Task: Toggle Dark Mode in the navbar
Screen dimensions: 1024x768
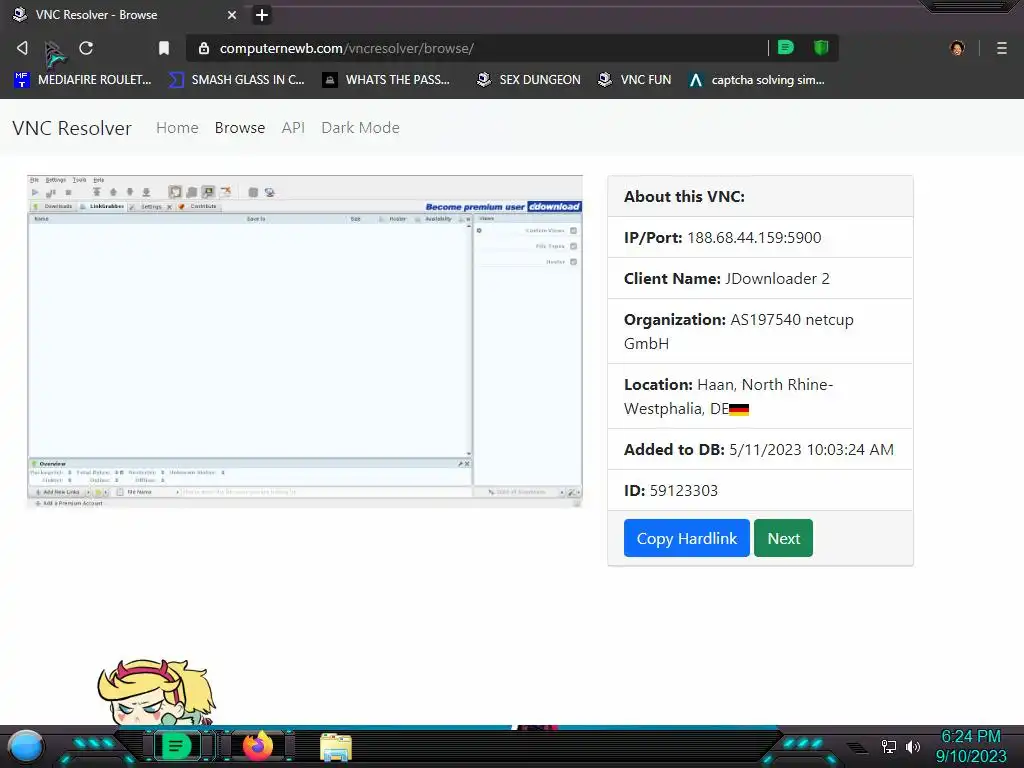Action: (x=360, y=127)
